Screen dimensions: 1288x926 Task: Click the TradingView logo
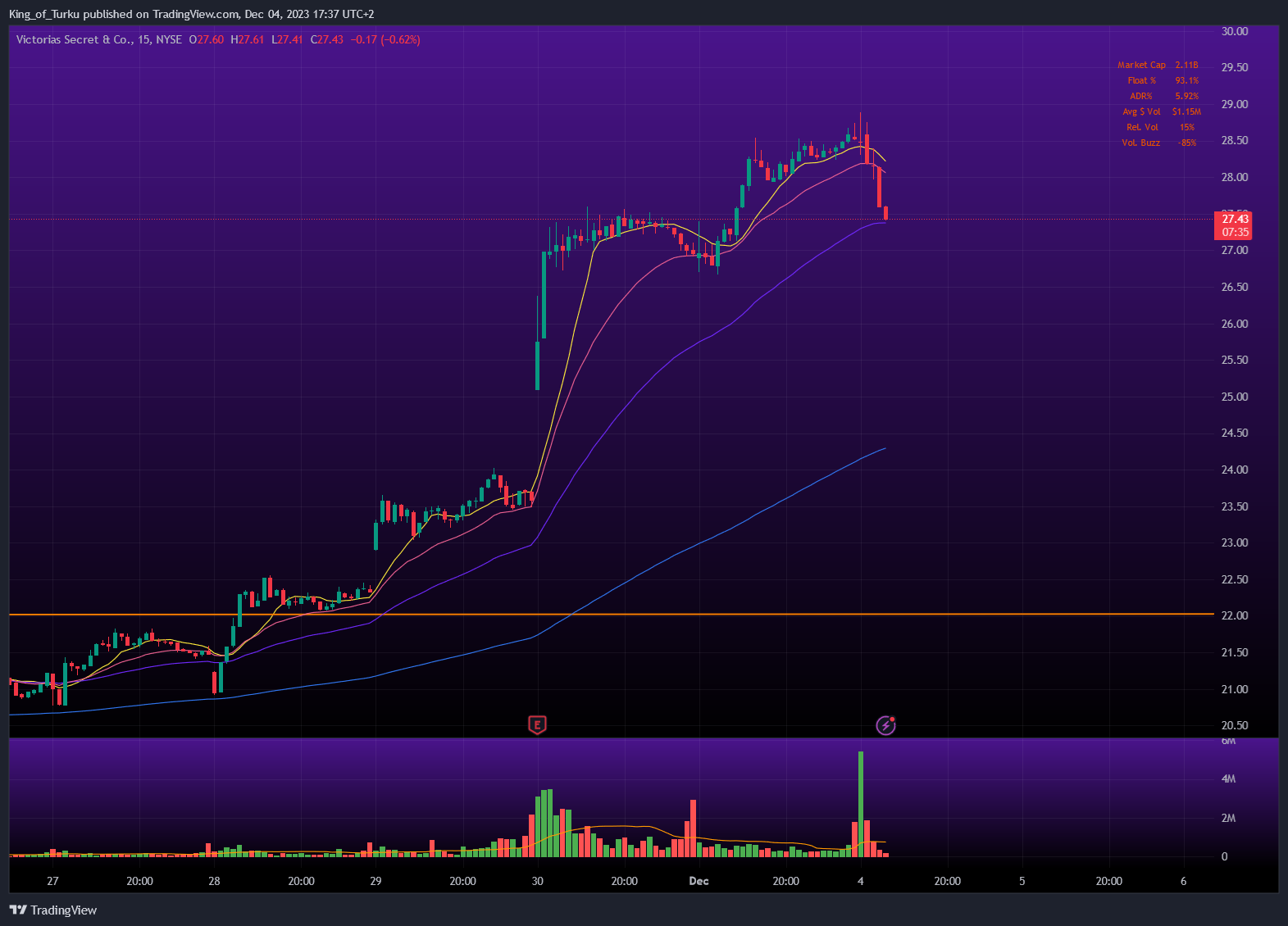coord(52,910)
